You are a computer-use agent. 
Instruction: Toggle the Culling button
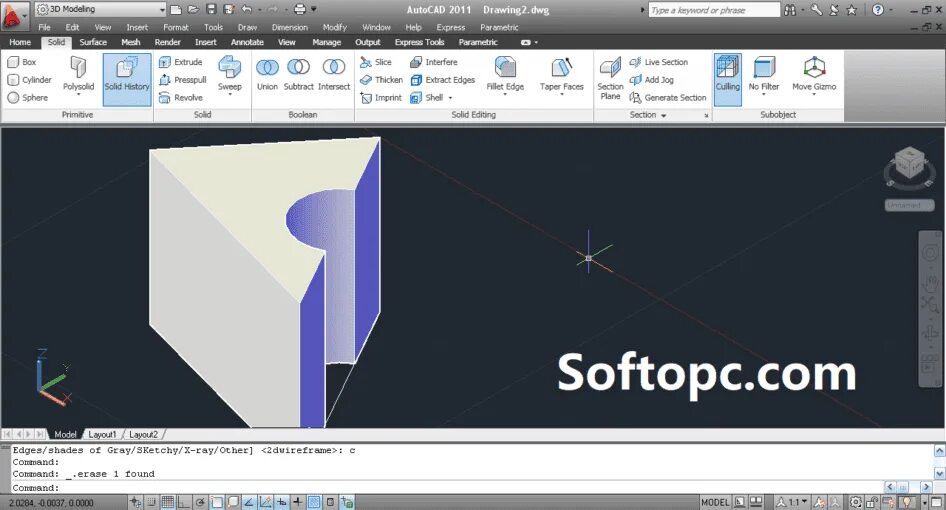(x=728, y=80)
